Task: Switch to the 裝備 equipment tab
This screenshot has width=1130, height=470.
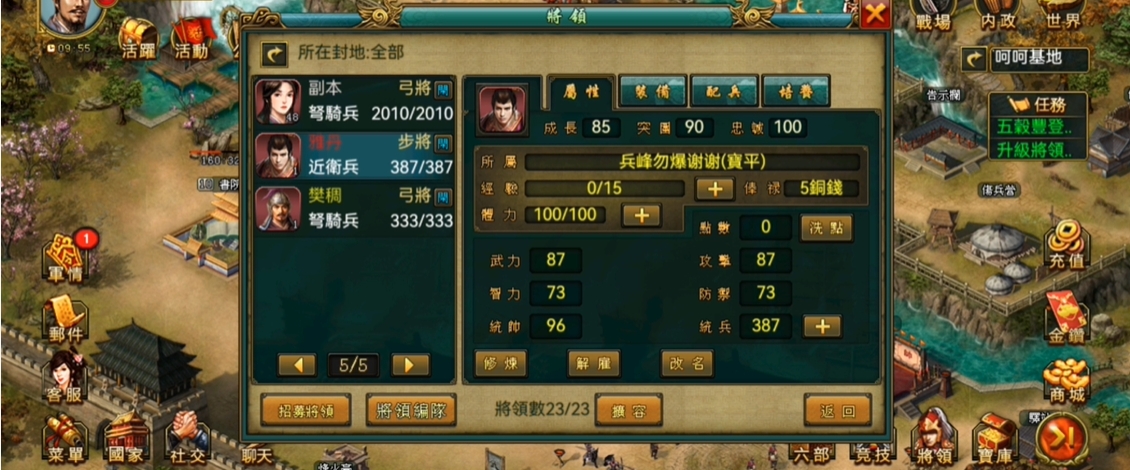Action: [652, 92]
